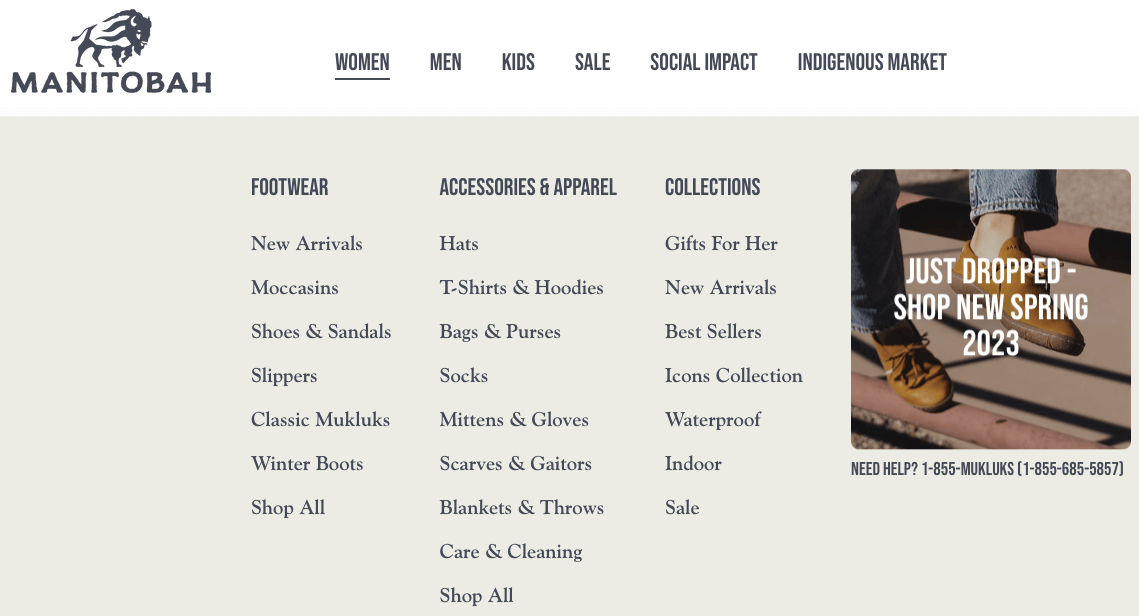Open the Hats accessories category
Image resolution: width=1139 pixels, height=616 pixels.
coord(459,243)
